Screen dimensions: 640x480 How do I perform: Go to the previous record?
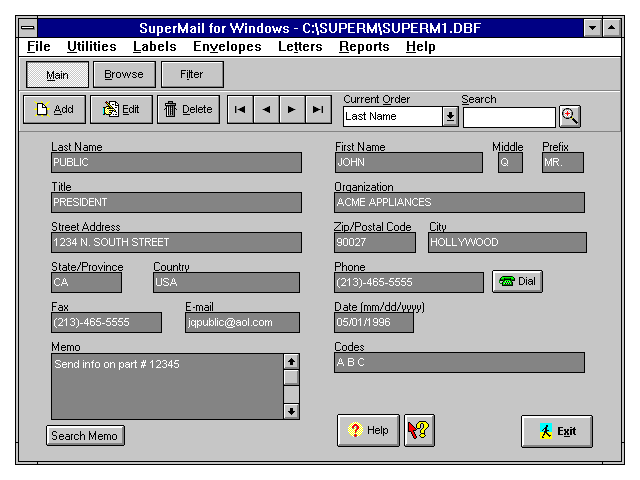pos(266,110)
